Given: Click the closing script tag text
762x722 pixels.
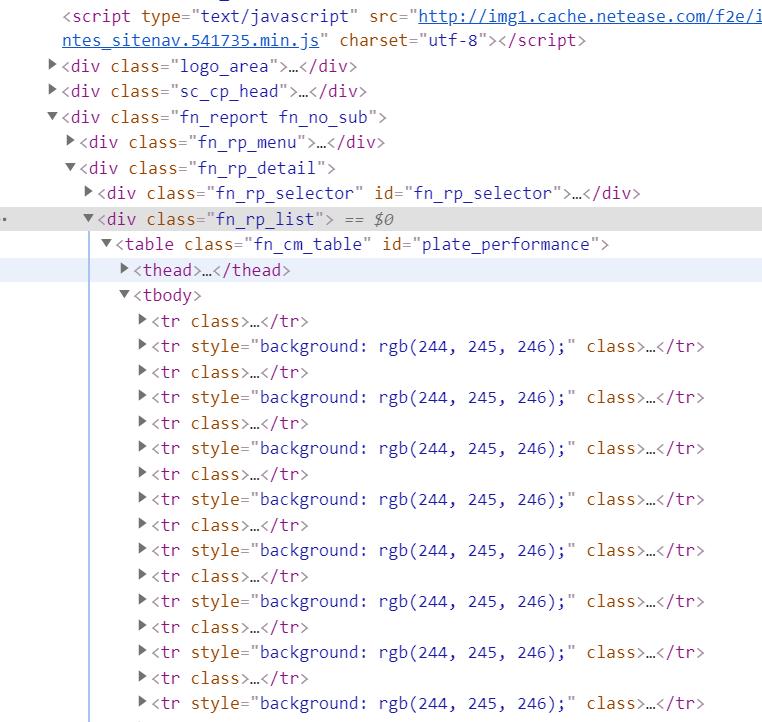Looking at the screenshot, I should (x=542, y=40).
